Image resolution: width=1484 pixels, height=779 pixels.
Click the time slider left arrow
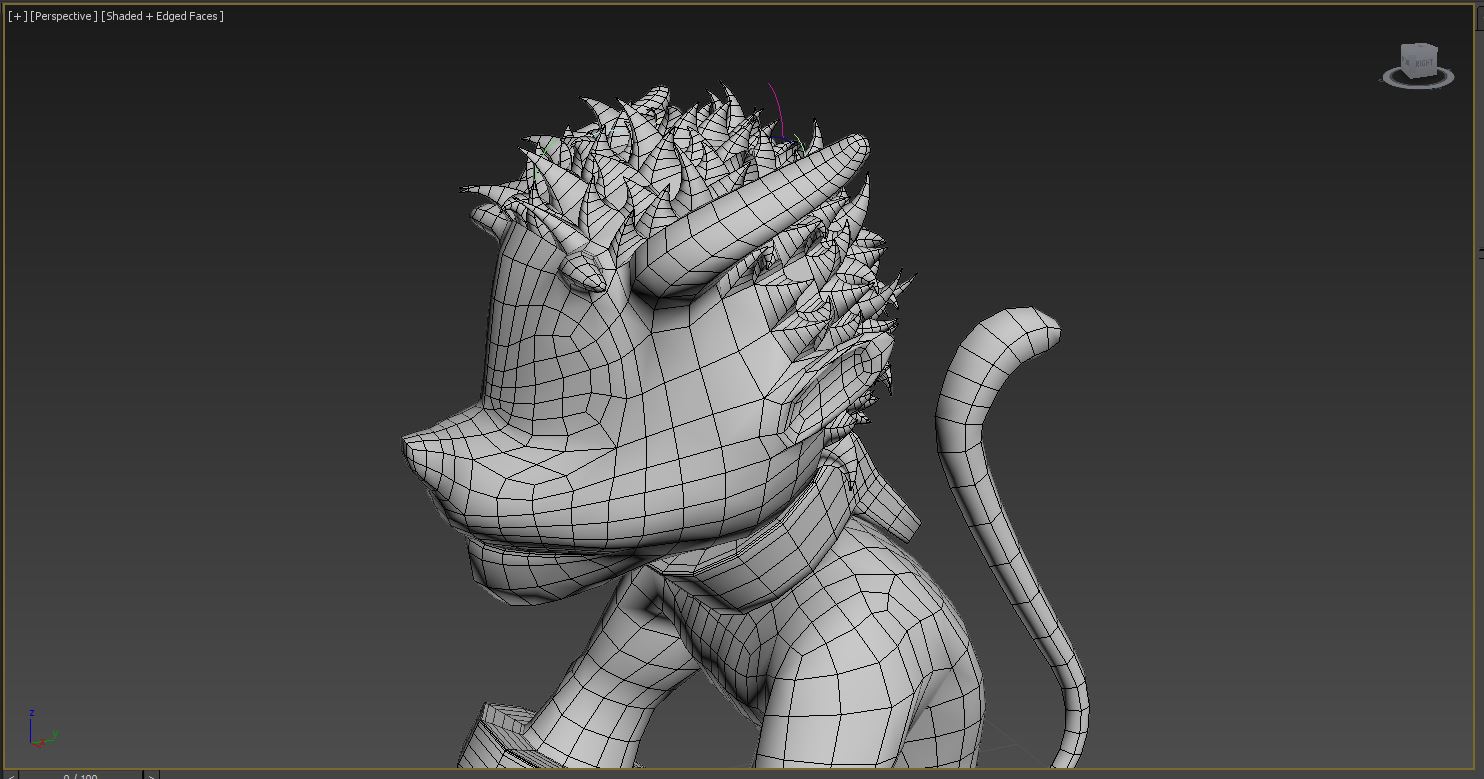tap(12, 776)
